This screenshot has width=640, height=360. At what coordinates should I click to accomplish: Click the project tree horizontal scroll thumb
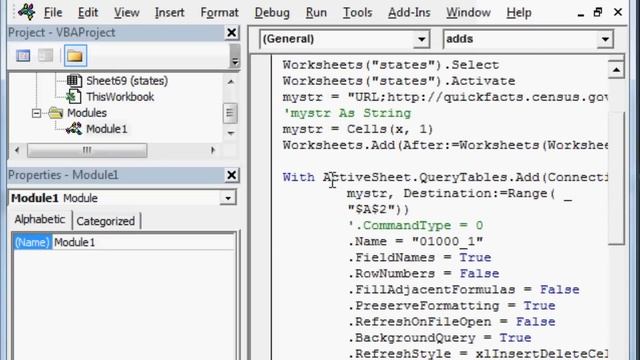tap(87, 150)
